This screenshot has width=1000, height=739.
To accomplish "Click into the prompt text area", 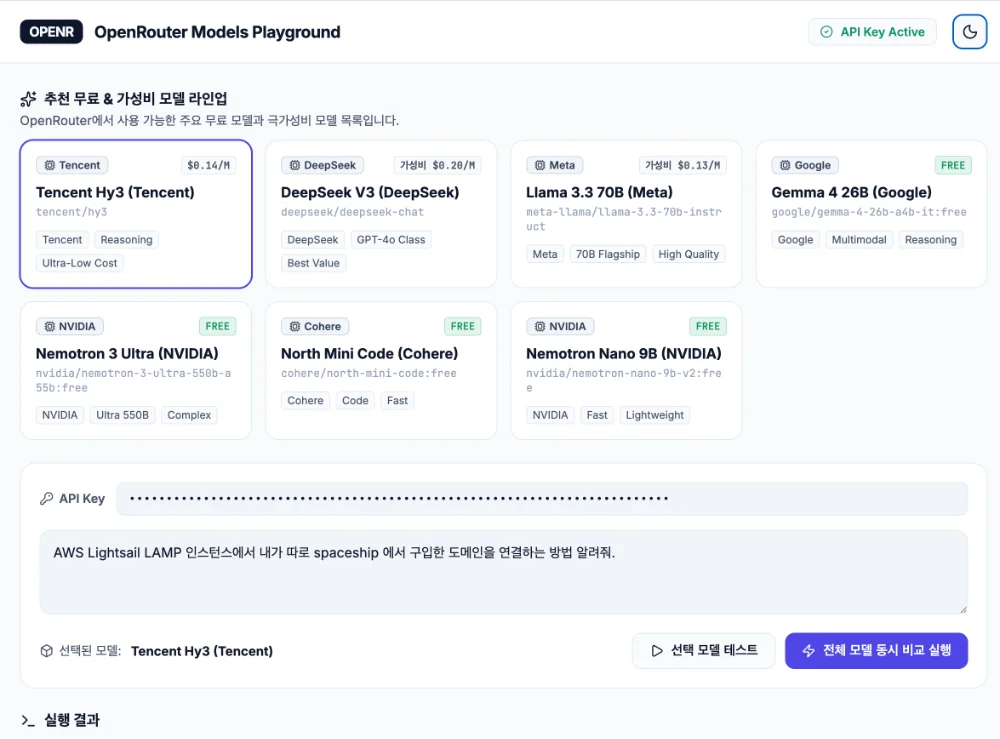I will (504, 572).
